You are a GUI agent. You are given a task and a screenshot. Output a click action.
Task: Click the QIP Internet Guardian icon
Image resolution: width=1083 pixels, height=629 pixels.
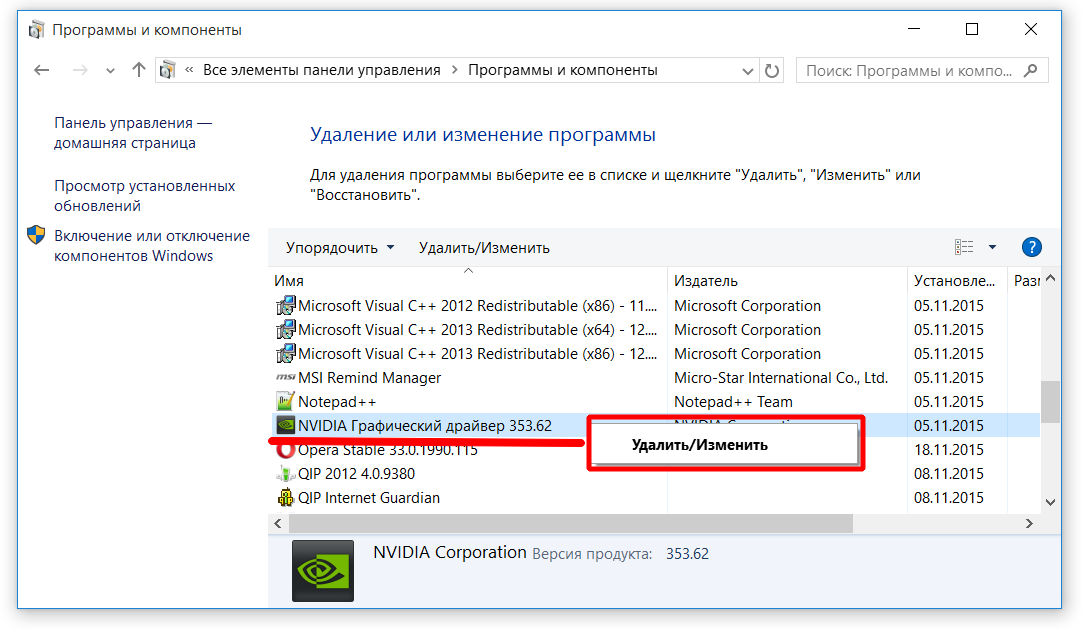tap(285, 498)
